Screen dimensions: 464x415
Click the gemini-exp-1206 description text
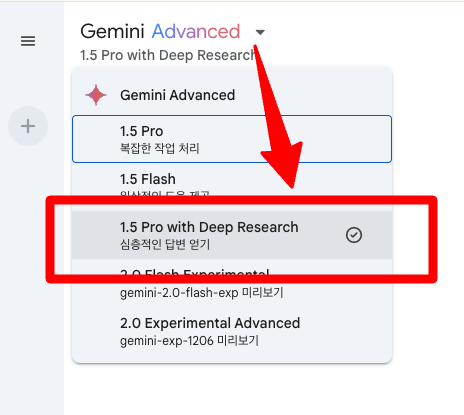pyautogui.click(x=189, y=341)
